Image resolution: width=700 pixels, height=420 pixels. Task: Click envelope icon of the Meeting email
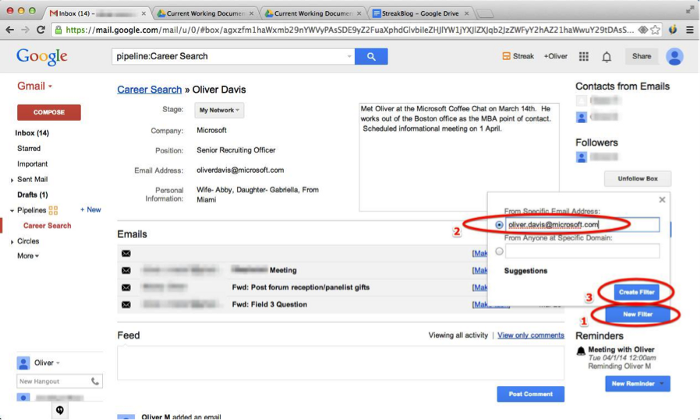click(126, 270)
